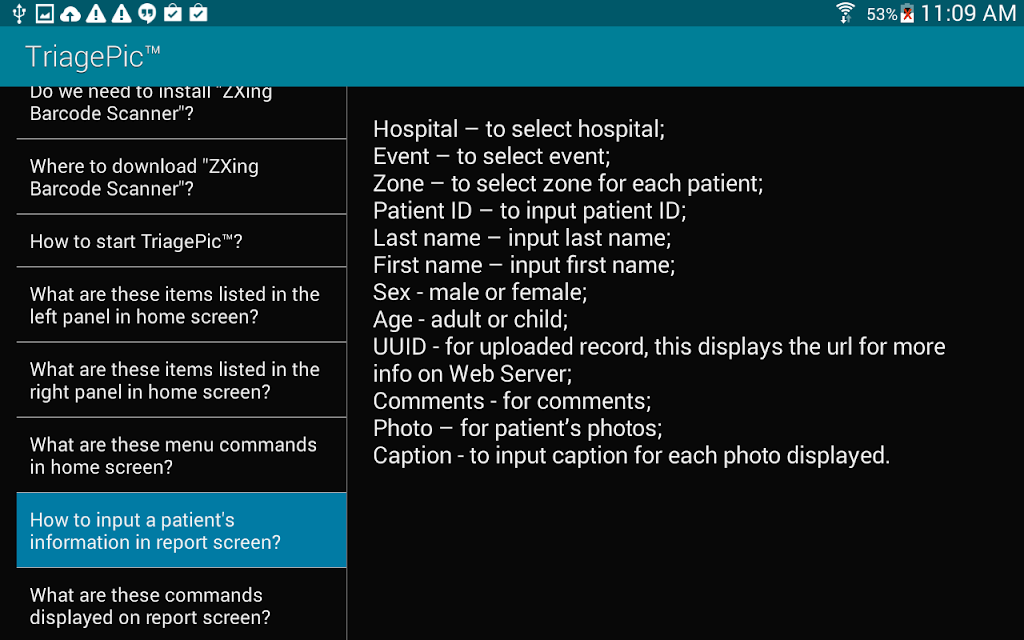Tap the second warning triangle notification icon
Screen dimensions: 1024x640
point(121,13)
